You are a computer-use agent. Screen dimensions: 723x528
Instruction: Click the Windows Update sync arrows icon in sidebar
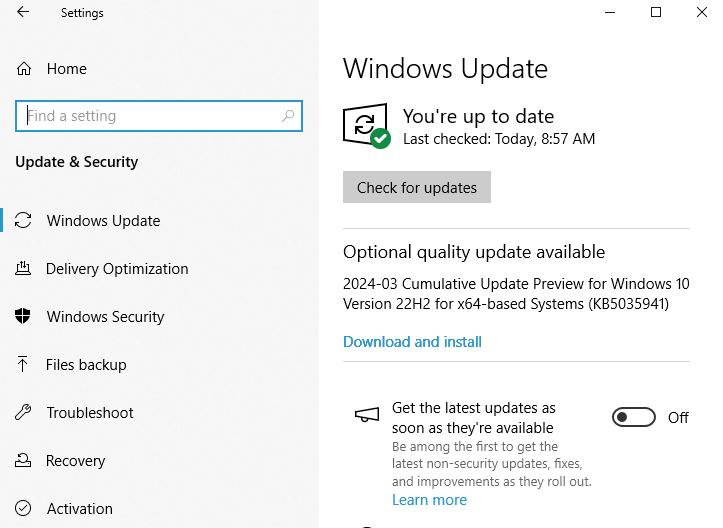pos(23,220)
